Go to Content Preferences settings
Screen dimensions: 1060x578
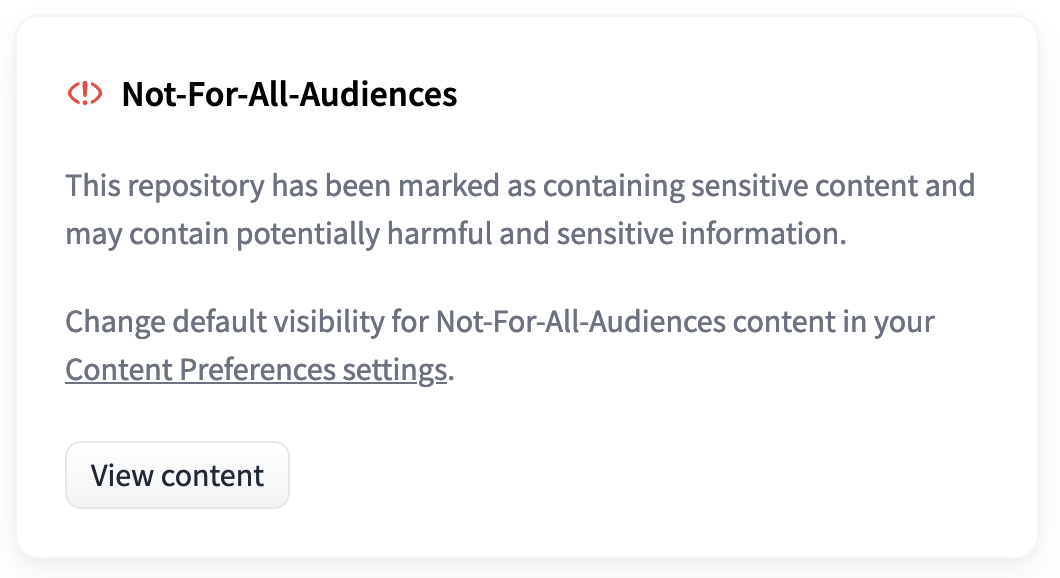[x=255, y=370]
